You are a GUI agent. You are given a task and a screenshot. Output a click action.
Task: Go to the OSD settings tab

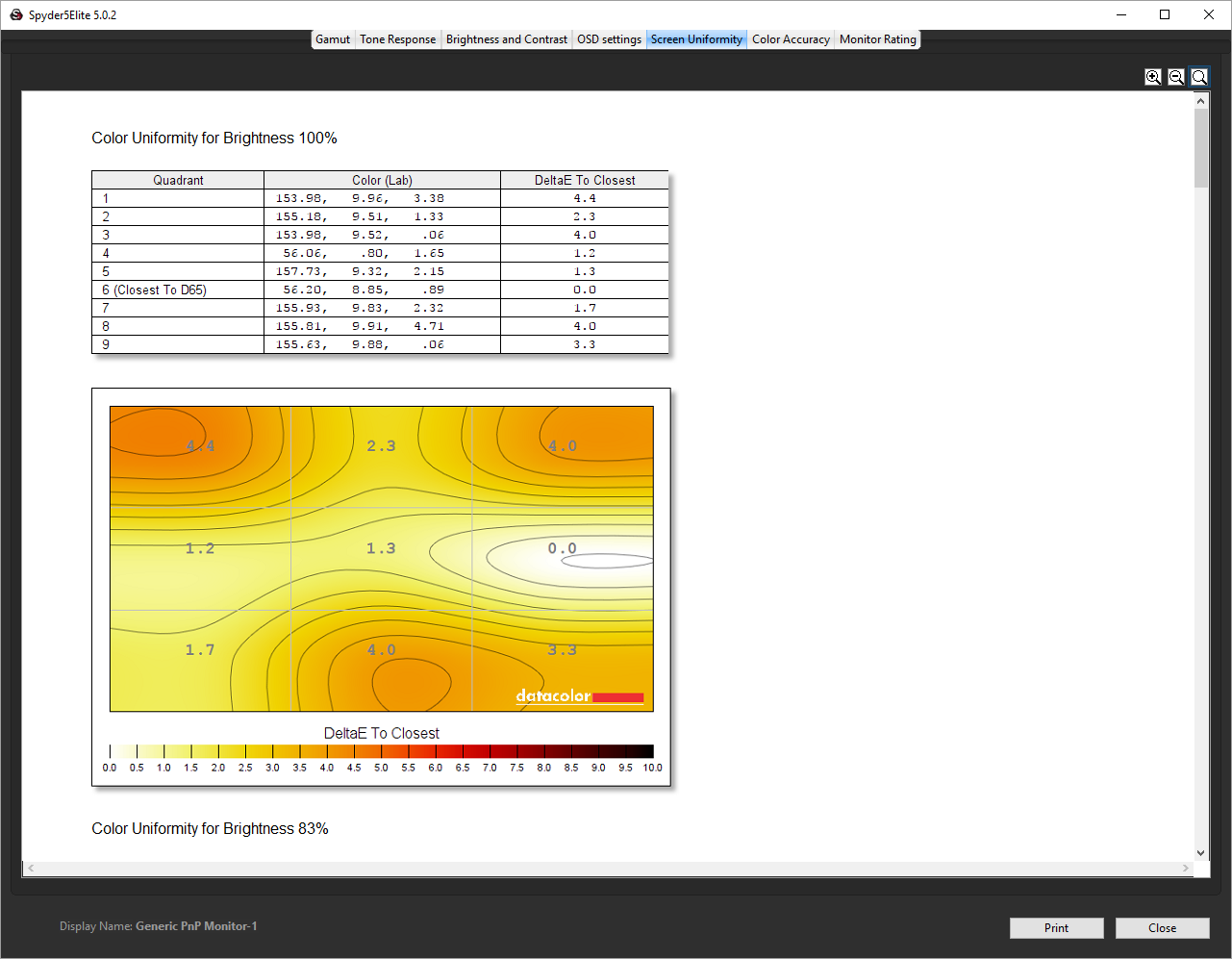tap(609, 39)
